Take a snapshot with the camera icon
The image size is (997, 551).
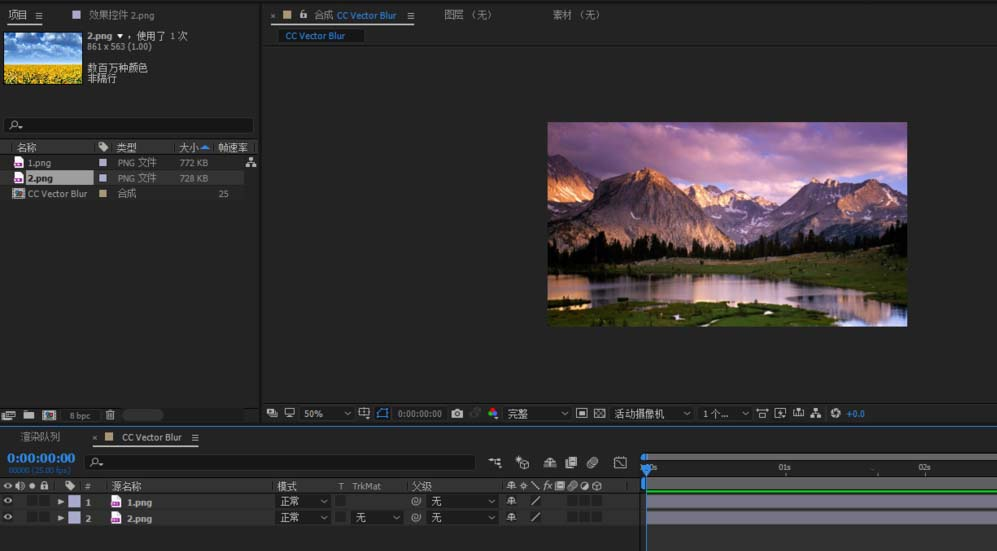pos(457,414)
